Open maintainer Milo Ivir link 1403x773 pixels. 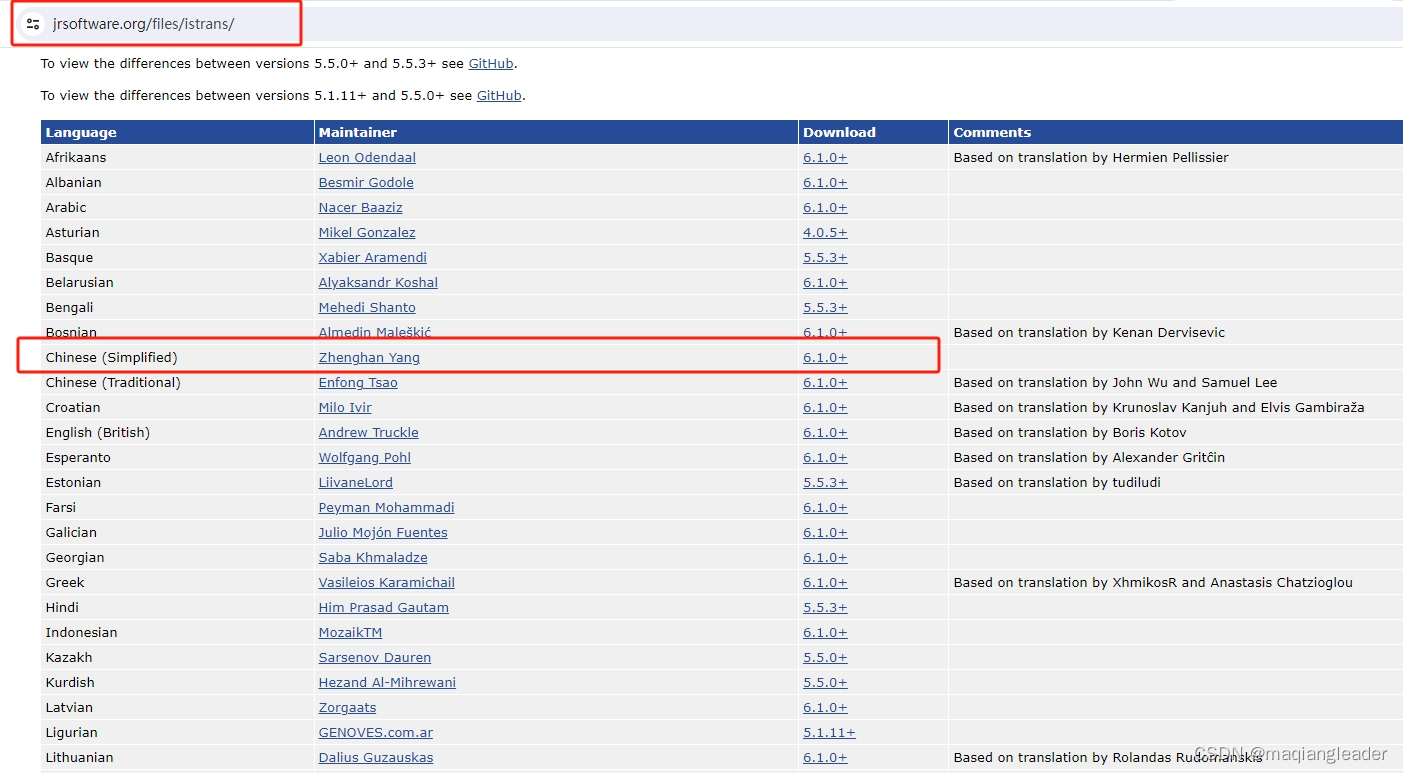point(345,407)
